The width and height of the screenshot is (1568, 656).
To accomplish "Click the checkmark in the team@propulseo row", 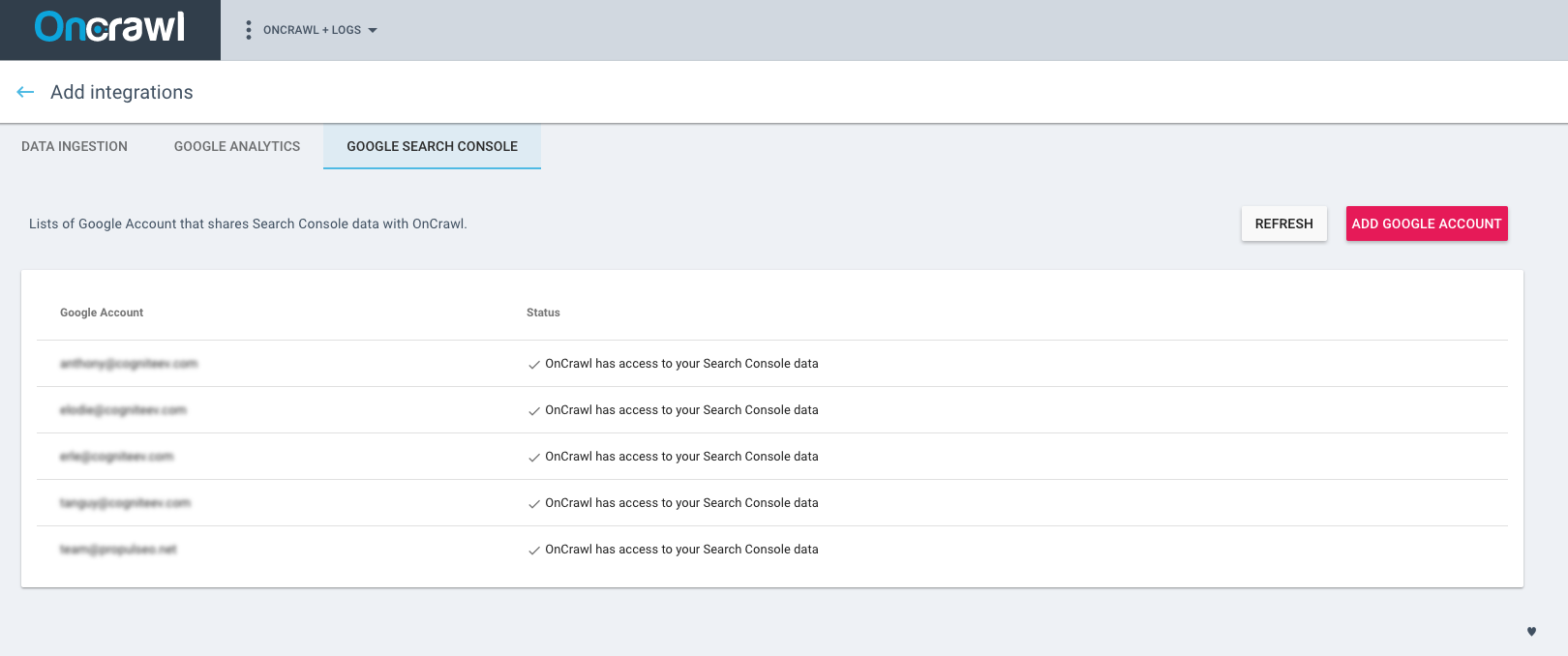I will coord(534,551).
